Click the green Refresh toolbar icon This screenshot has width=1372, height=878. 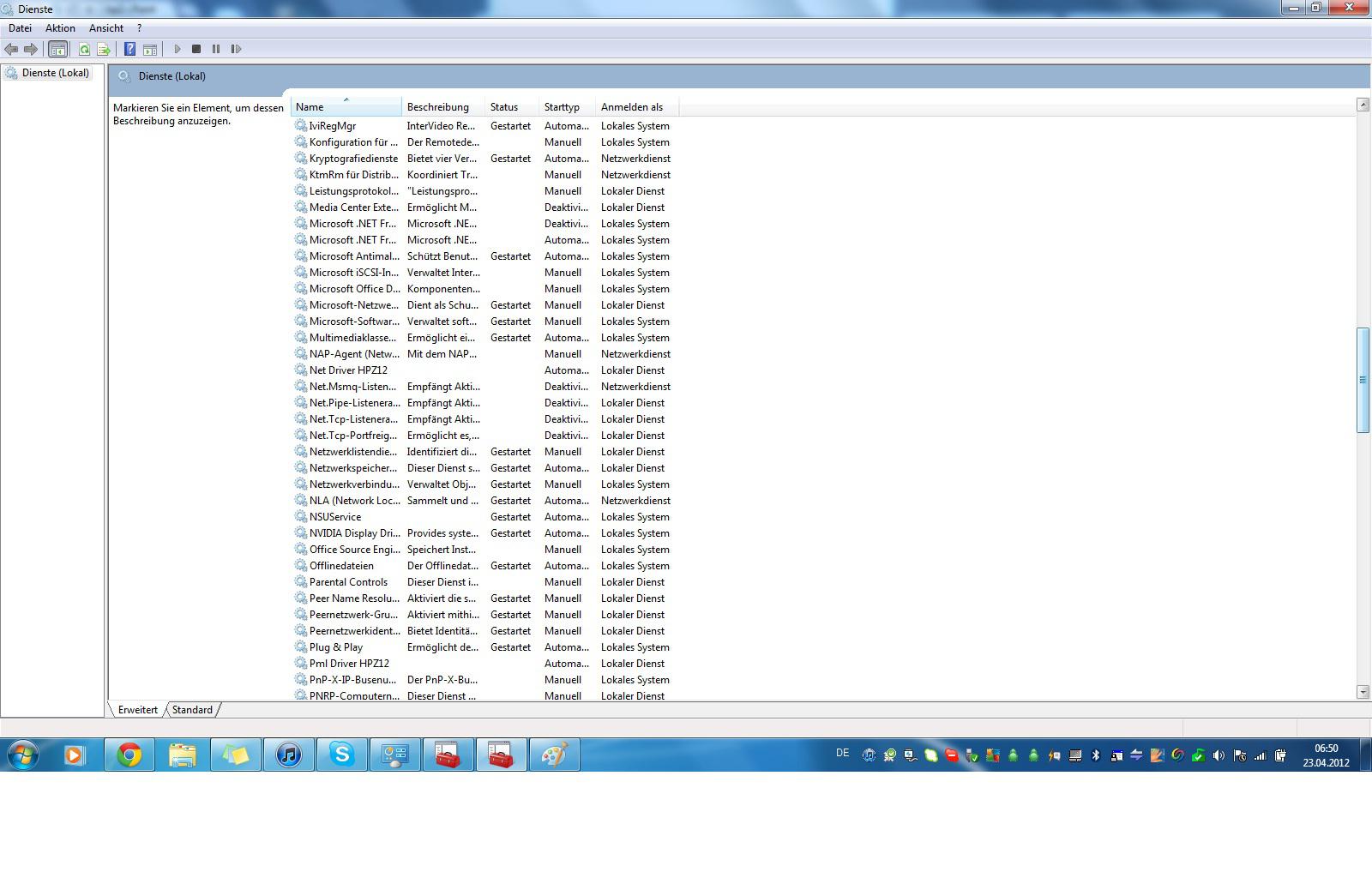coord(84,50)
